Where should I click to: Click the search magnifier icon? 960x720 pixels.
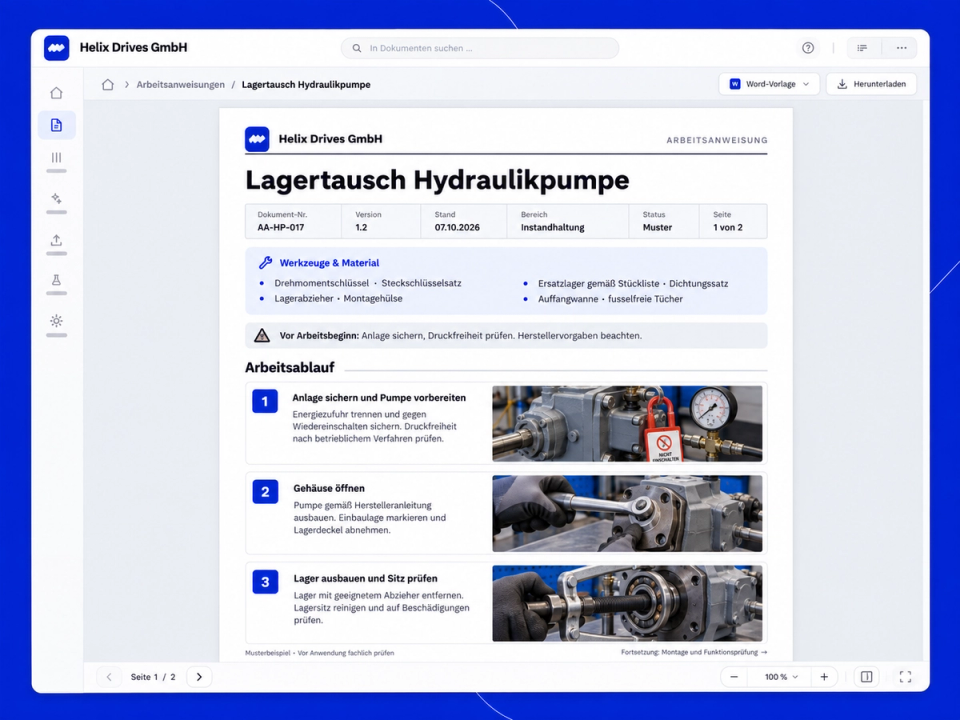coord(356,48)
